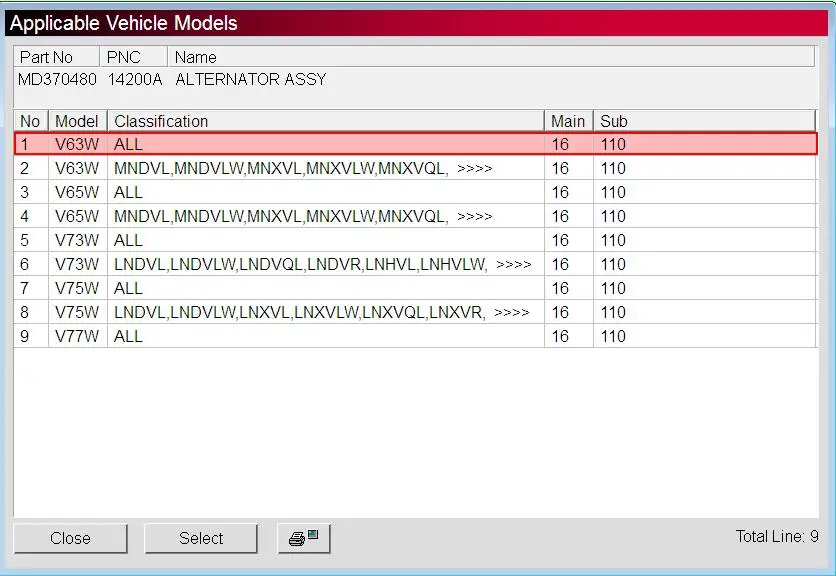
Task: Click part number MD370480
Action: pyautogui.click(x=57, y=79)
